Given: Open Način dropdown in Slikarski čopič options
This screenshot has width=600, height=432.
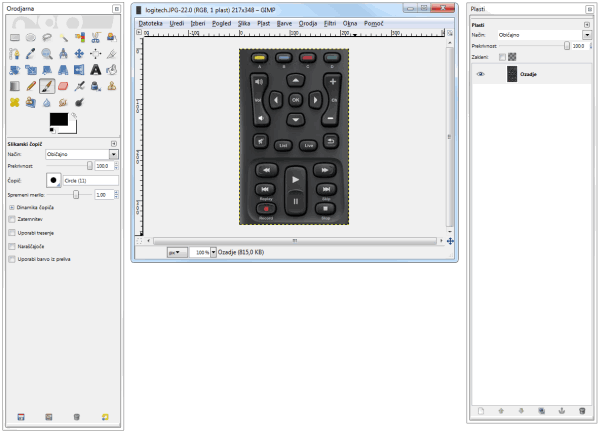Looking at the screenshot, I should pos(114,154).
